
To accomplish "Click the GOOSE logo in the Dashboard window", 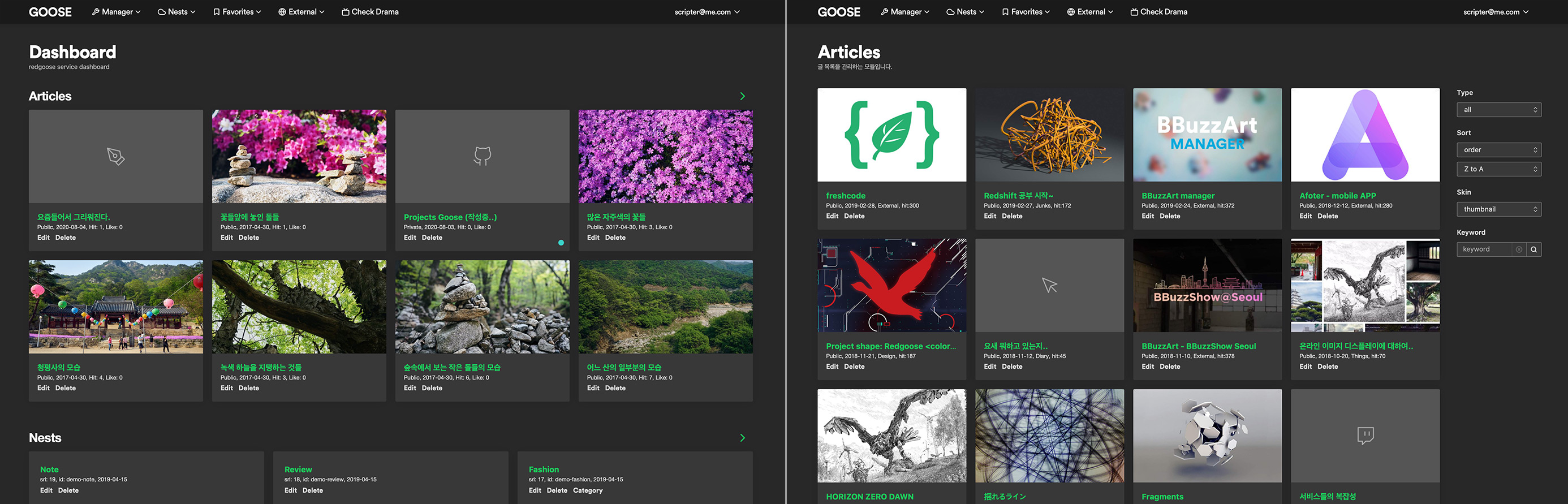I will coord(50,12).
